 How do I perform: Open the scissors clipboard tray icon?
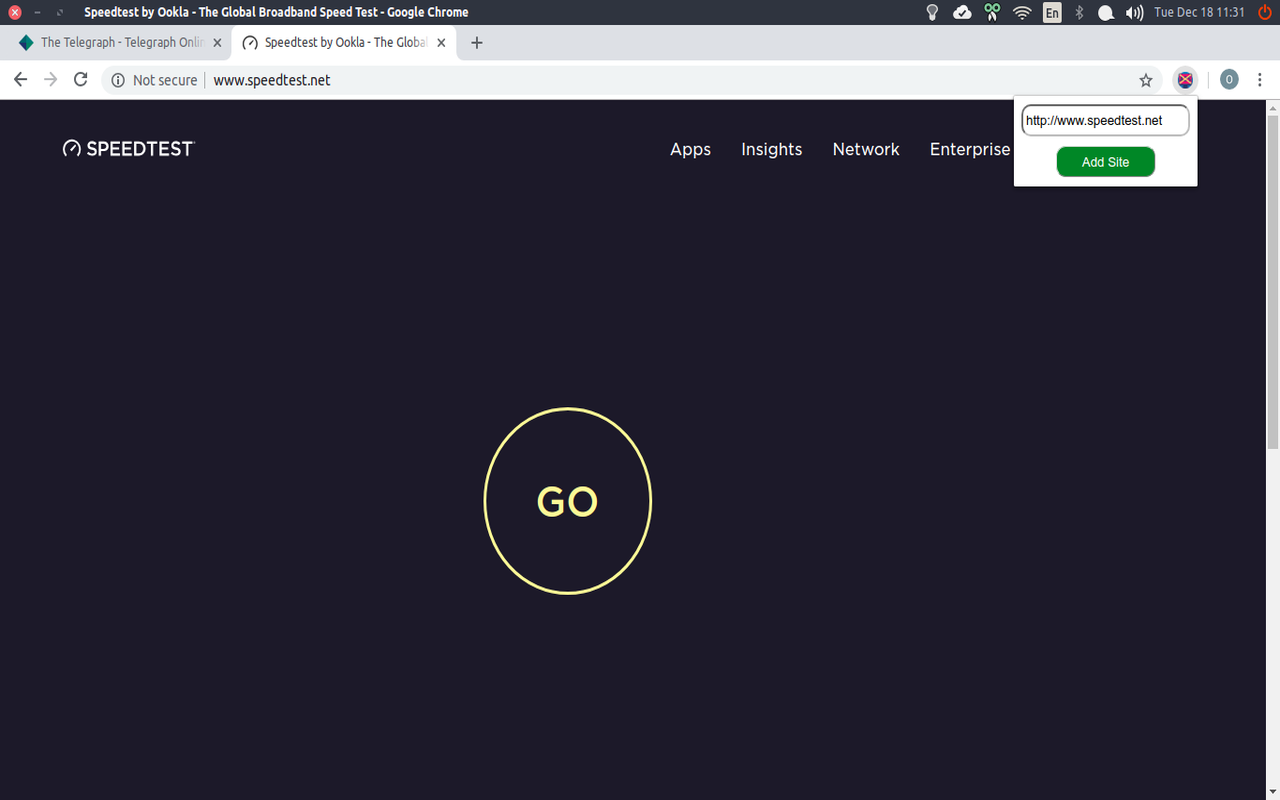click(x=992, y=12)
